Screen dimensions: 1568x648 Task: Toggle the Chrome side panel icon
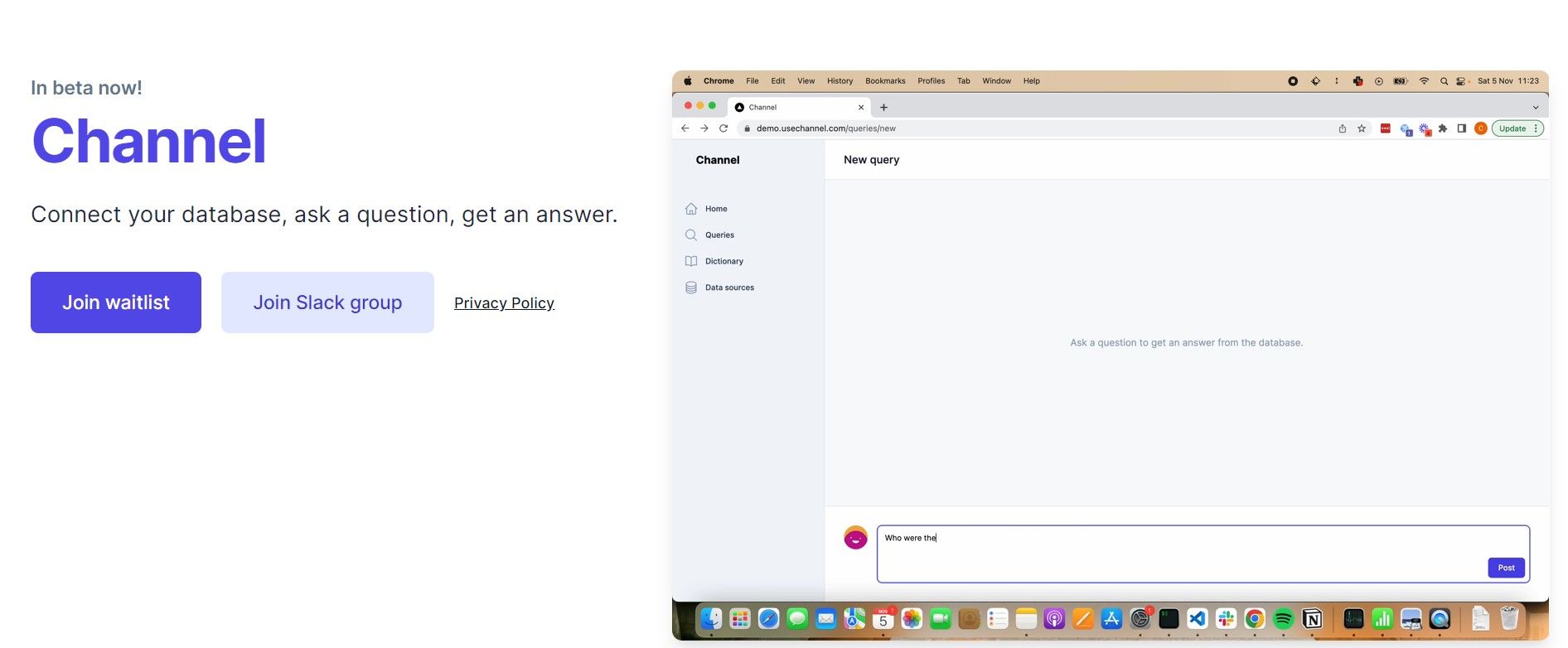(1462, 128)
